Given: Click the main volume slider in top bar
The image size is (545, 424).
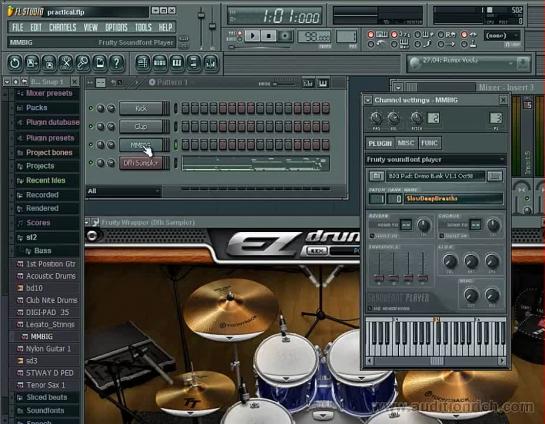Looking at the screenshot, I should pos(201,15).
